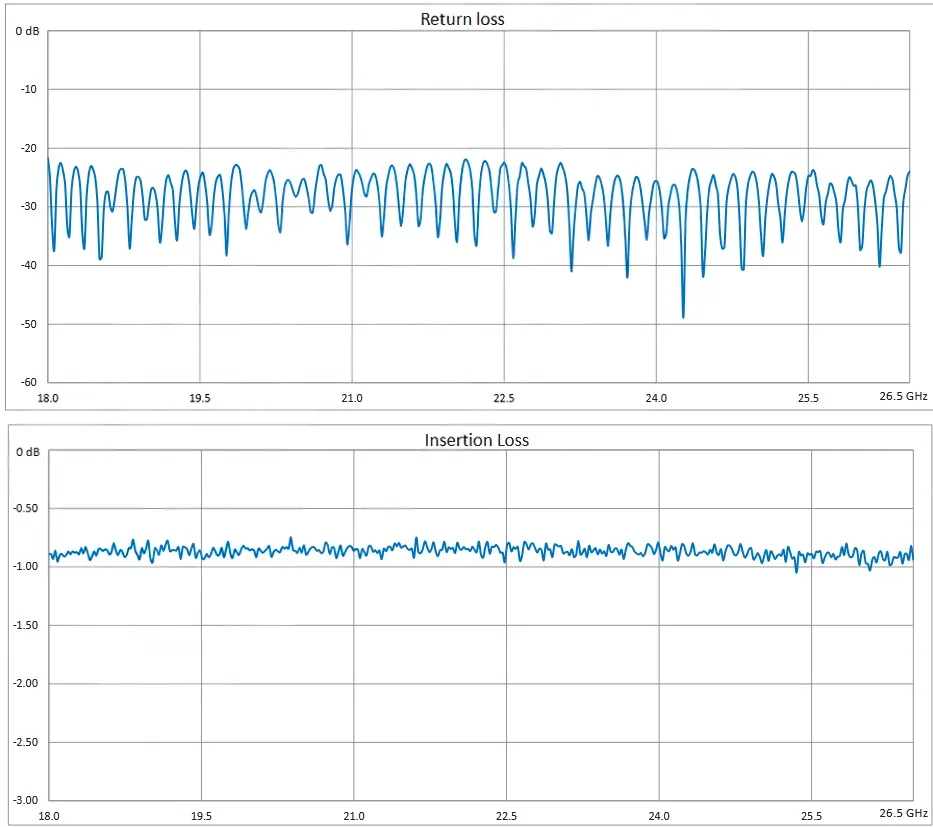Select the -60 y-axis label
The height and width of the screenshot is (827, 933).
(28, 381)
